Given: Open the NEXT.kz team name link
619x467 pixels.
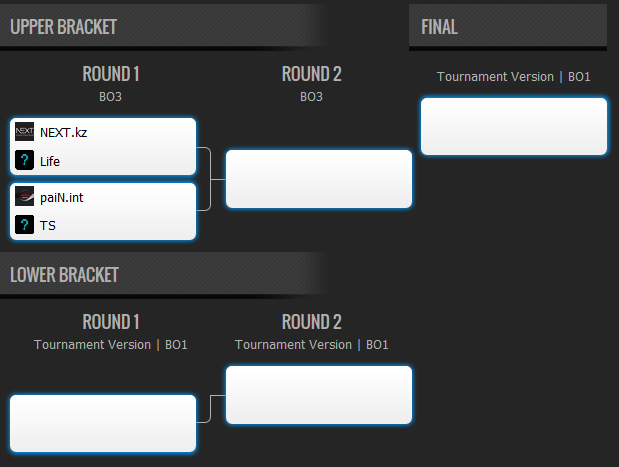Looking at the screenshot, I should pos(64,133).
